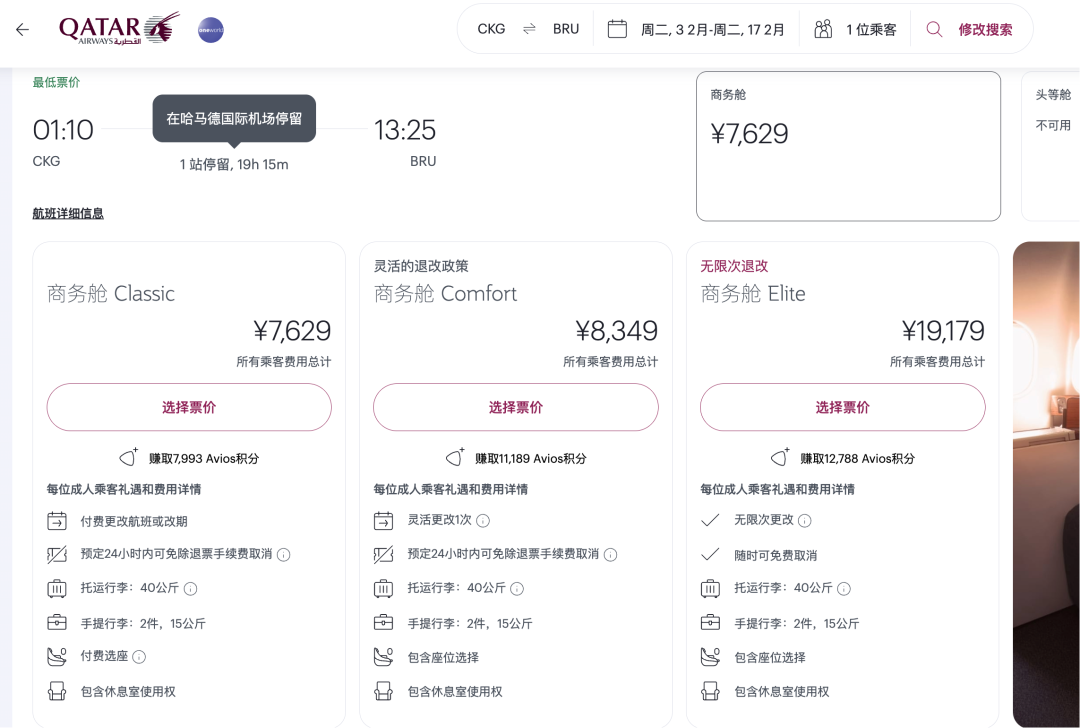The image size is (1080, 728).
Task: Click the back arrow at top left
Action: pos(22,29)
